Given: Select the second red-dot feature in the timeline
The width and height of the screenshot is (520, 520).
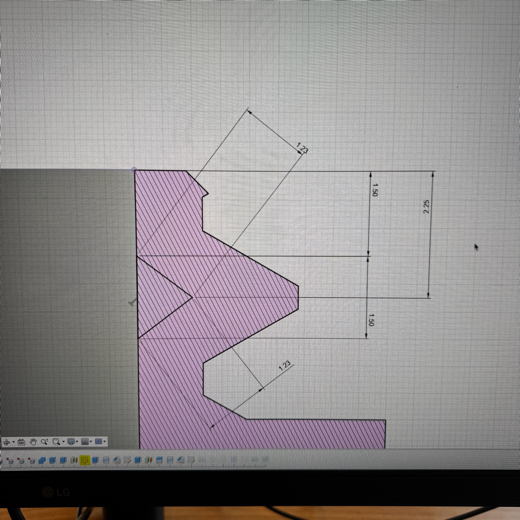Looking at the screenshot, I should click(20, 461).
